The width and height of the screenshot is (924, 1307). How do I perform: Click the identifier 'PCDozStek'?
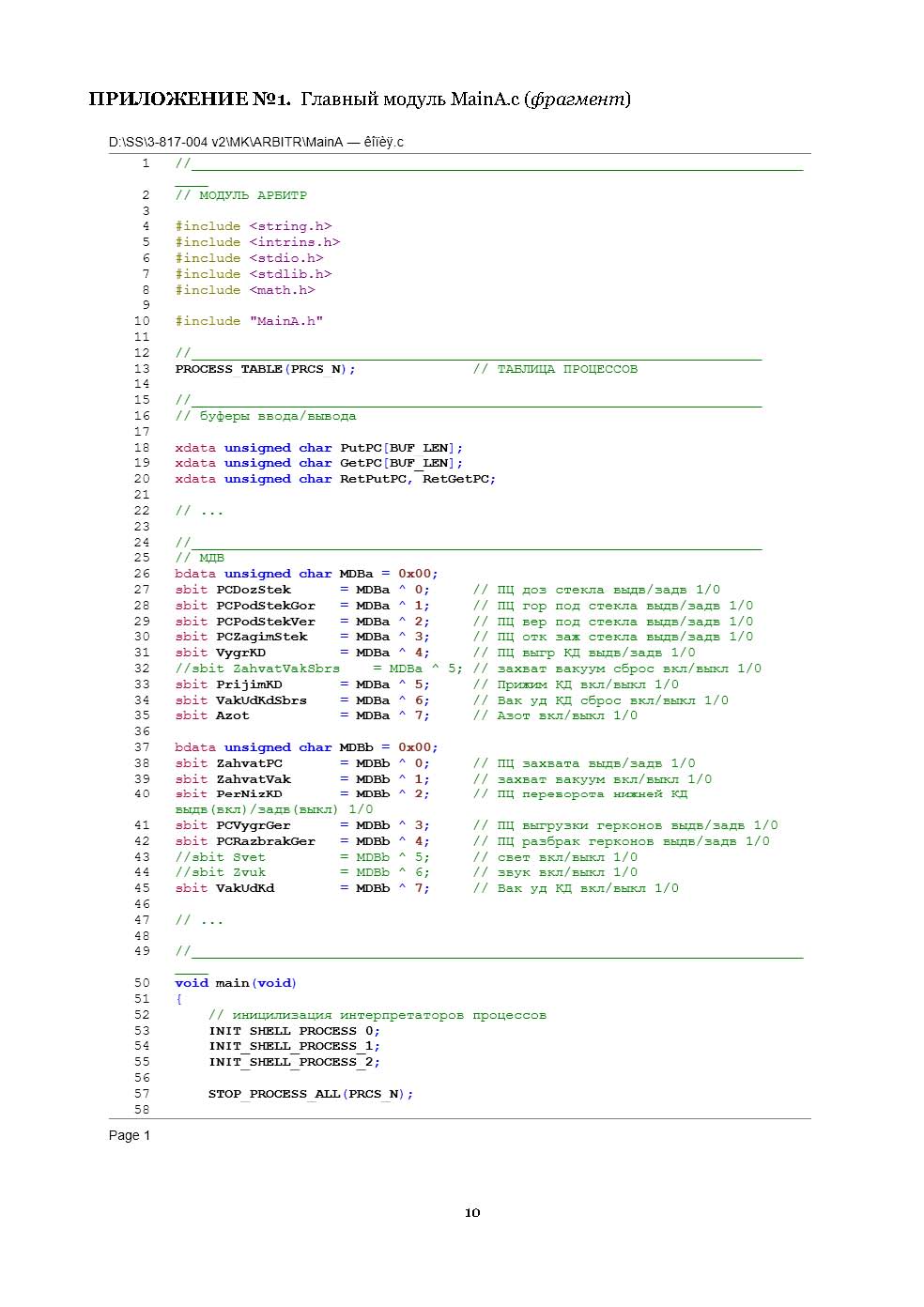(x=254, y=590)
